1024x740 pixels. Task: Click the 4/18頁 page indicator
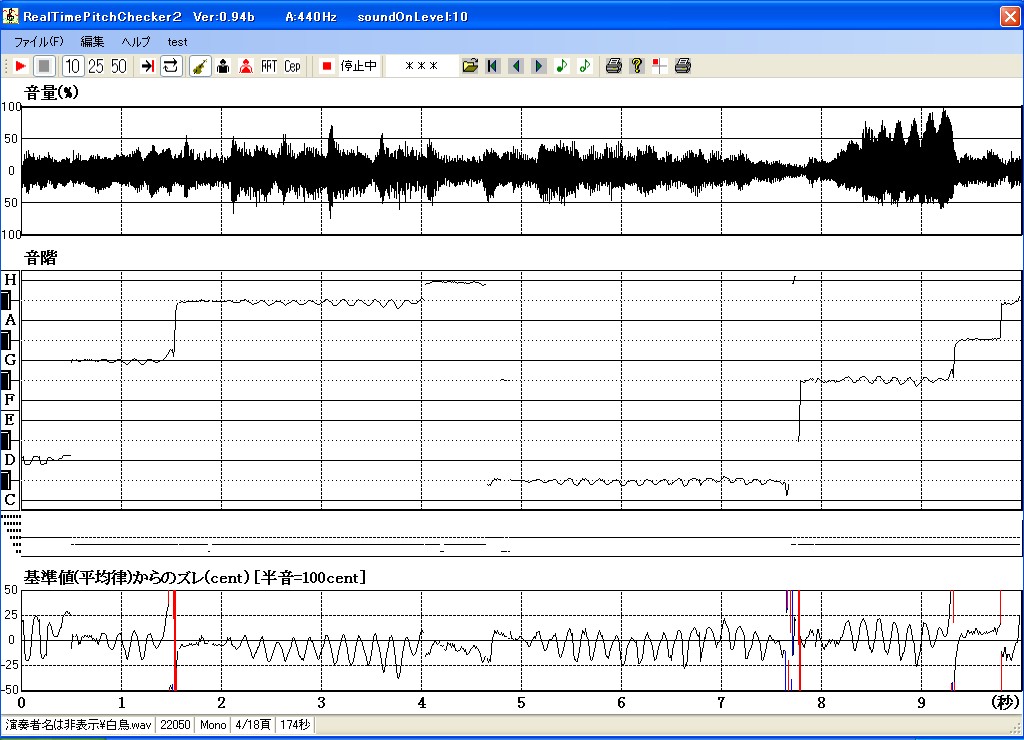click(x=253, y=725)
